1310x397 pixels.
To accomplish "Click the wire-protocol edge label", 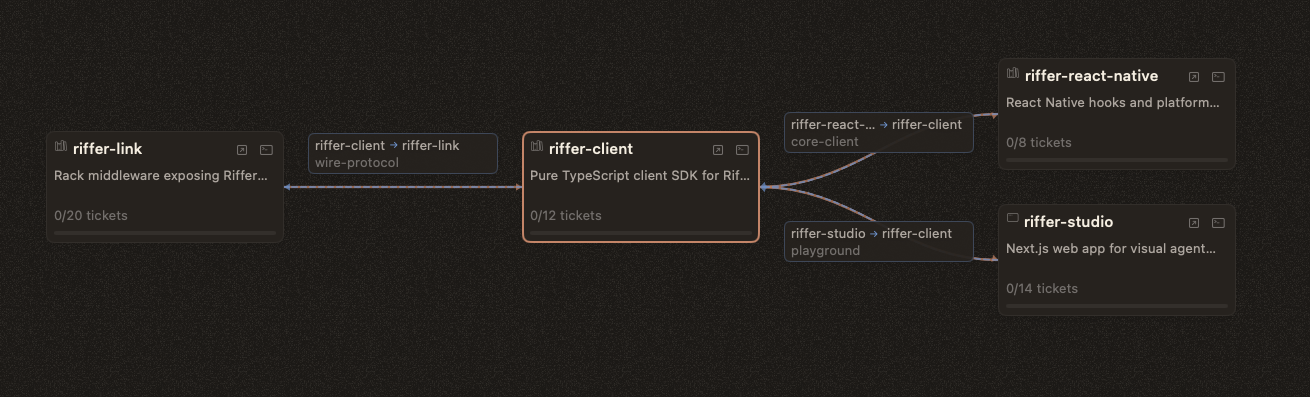I will pyautogui.click(x=403, y=154).
